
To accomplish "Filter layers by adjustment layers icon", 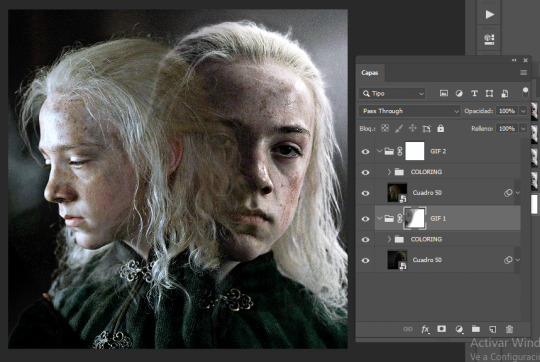I will 459,93.
